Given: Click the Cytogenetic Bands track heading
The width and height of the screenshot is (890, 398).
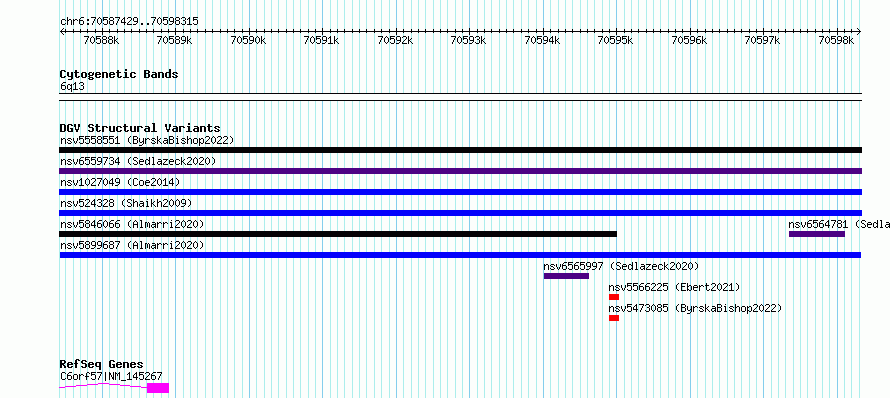Looking at the screenshot, I should pyautogui.click(x=119, y=74).
